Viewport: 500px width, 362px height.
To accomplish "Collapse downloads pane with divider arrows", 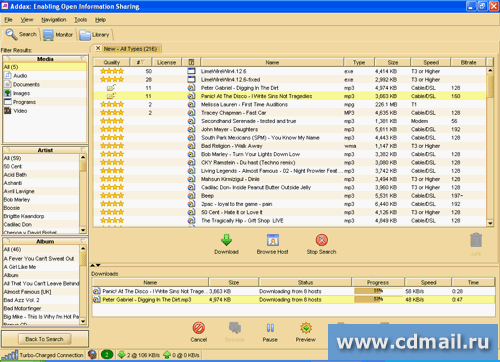I will click(x=95, y=265).
